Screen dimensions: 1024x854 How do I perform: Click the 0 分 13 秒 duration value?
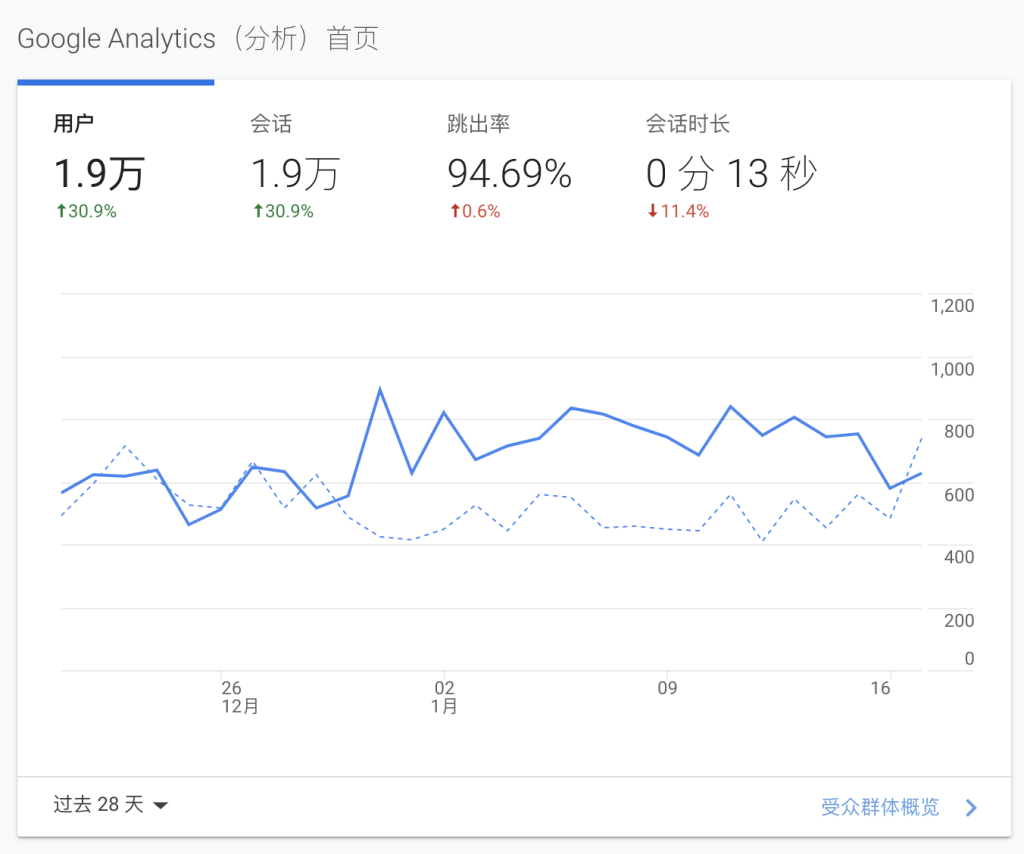[731, 175]
